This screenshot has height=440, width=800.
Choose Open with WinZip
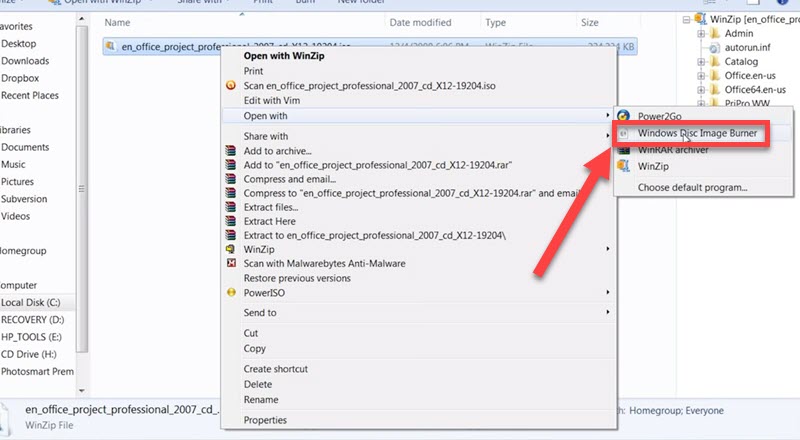point(284,56)
